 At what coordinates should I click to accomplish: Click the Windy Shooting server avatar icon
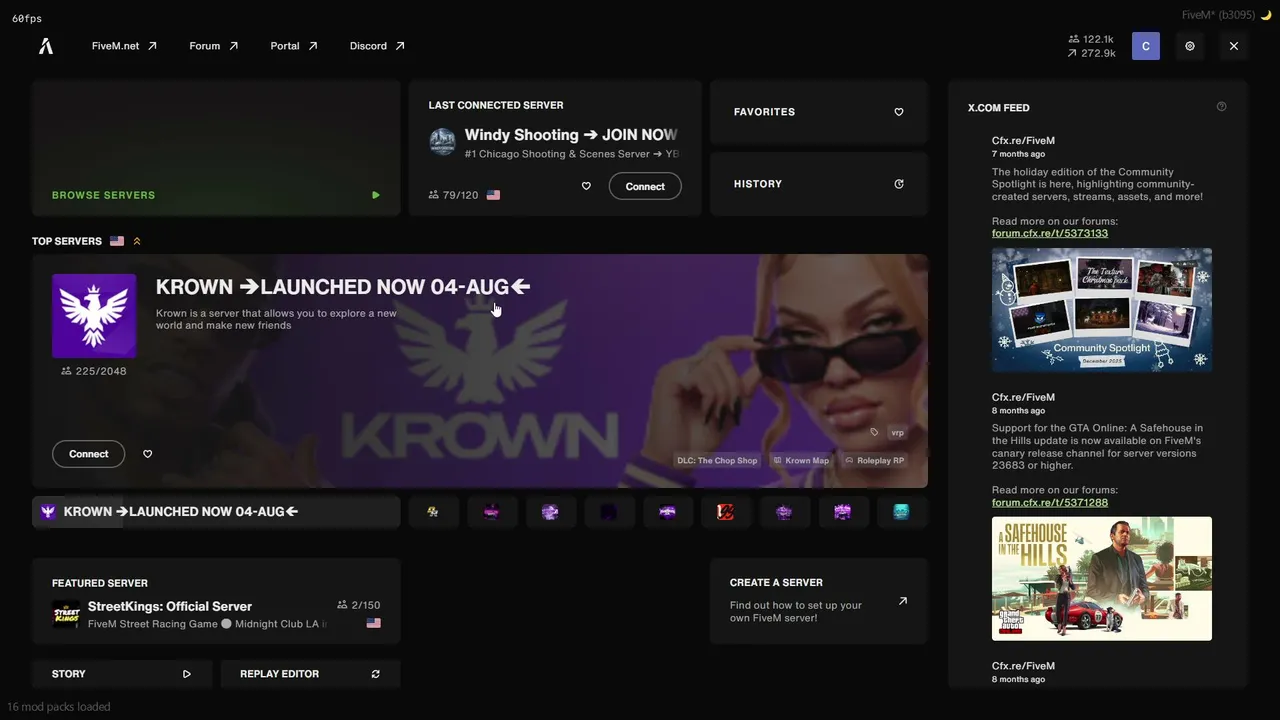pyautogui.click(x=442, y=141)
